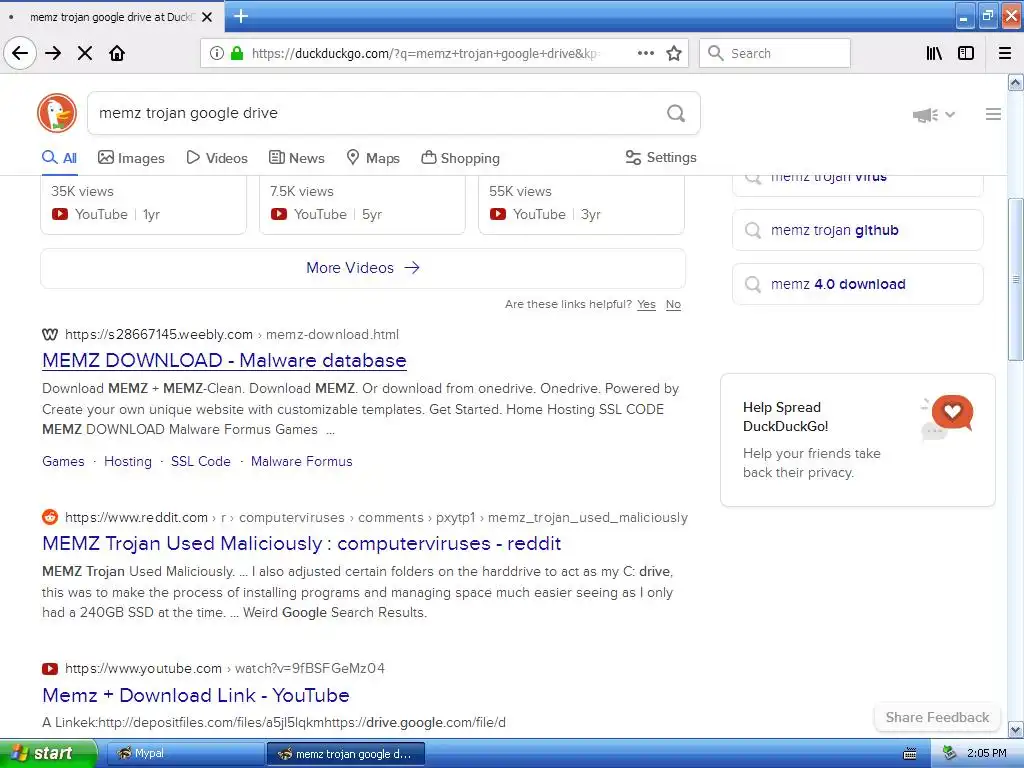Viewport: 1024px width, 768px height.
Task: Select the All results tab
Action: [59, 158]
